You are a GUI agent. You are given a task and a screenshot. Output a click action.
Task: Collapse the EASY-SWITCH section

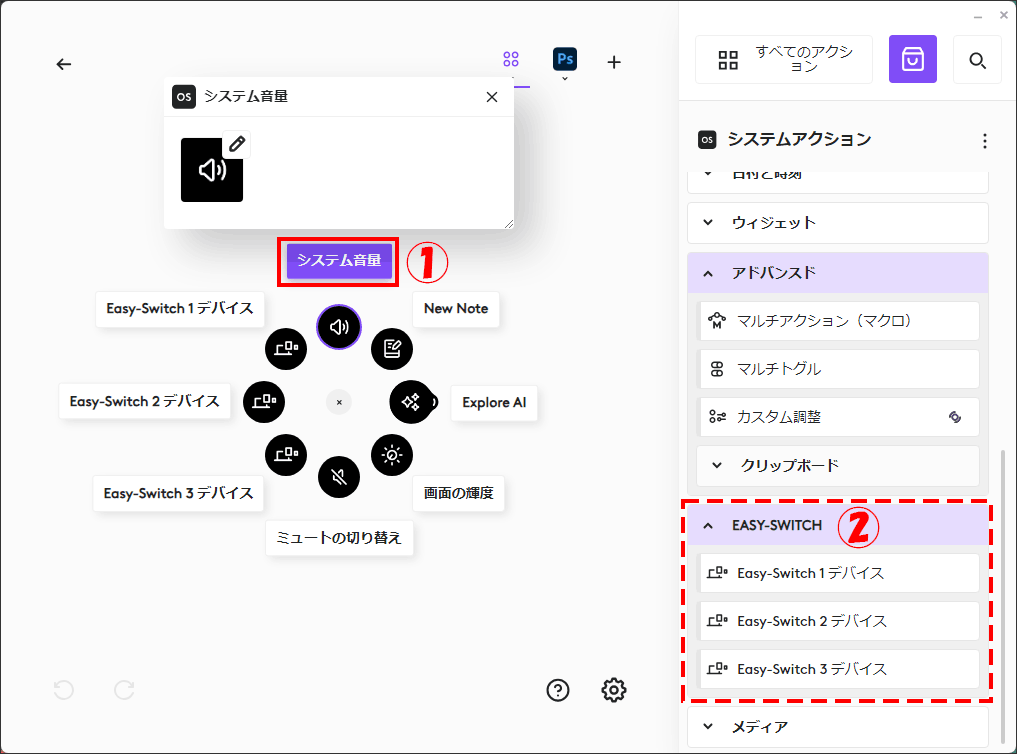click(x=709, y=525)
